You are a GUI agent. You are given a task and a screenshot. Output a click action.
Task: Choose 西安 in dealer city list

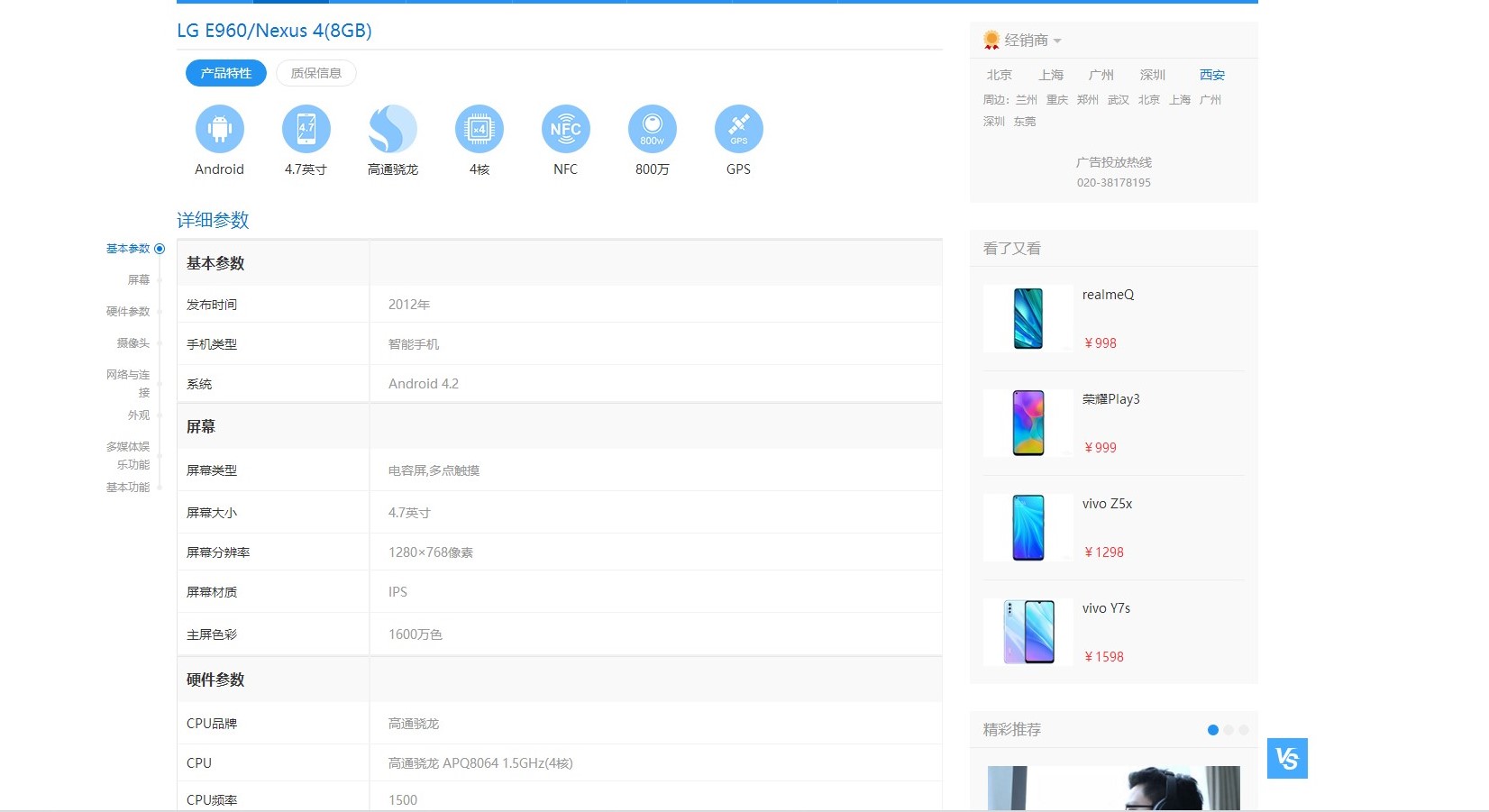pyautogui.click(x=1211, y=75)
